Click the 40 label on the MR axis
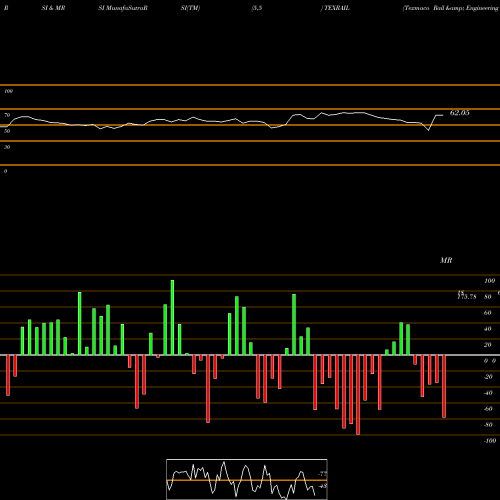Screen dimensions: 500x500 tap(488, 329)
